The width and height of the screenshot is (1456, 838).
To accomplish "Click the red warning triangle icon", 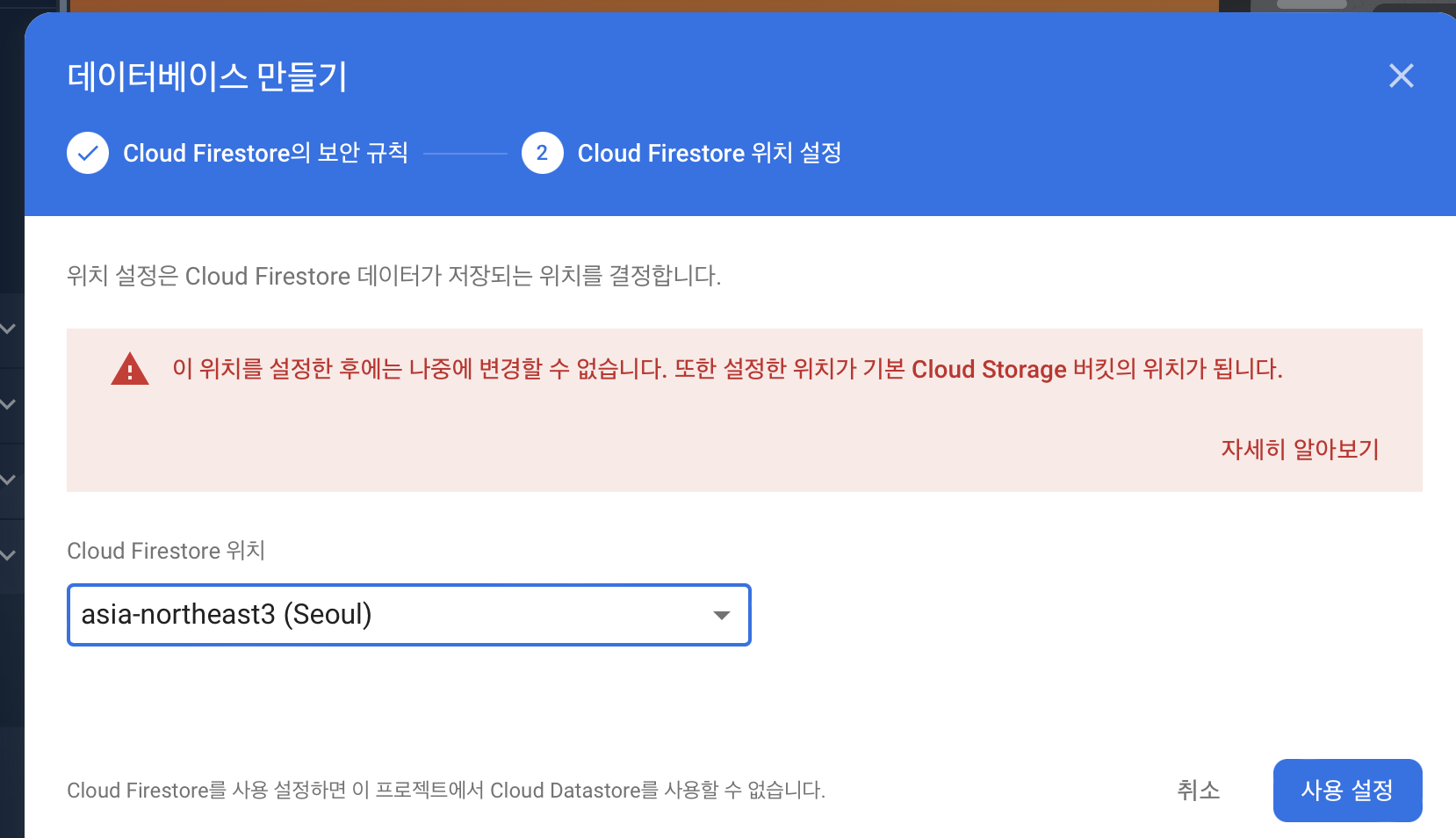I will pyautogui.click(x=130, y=369).
